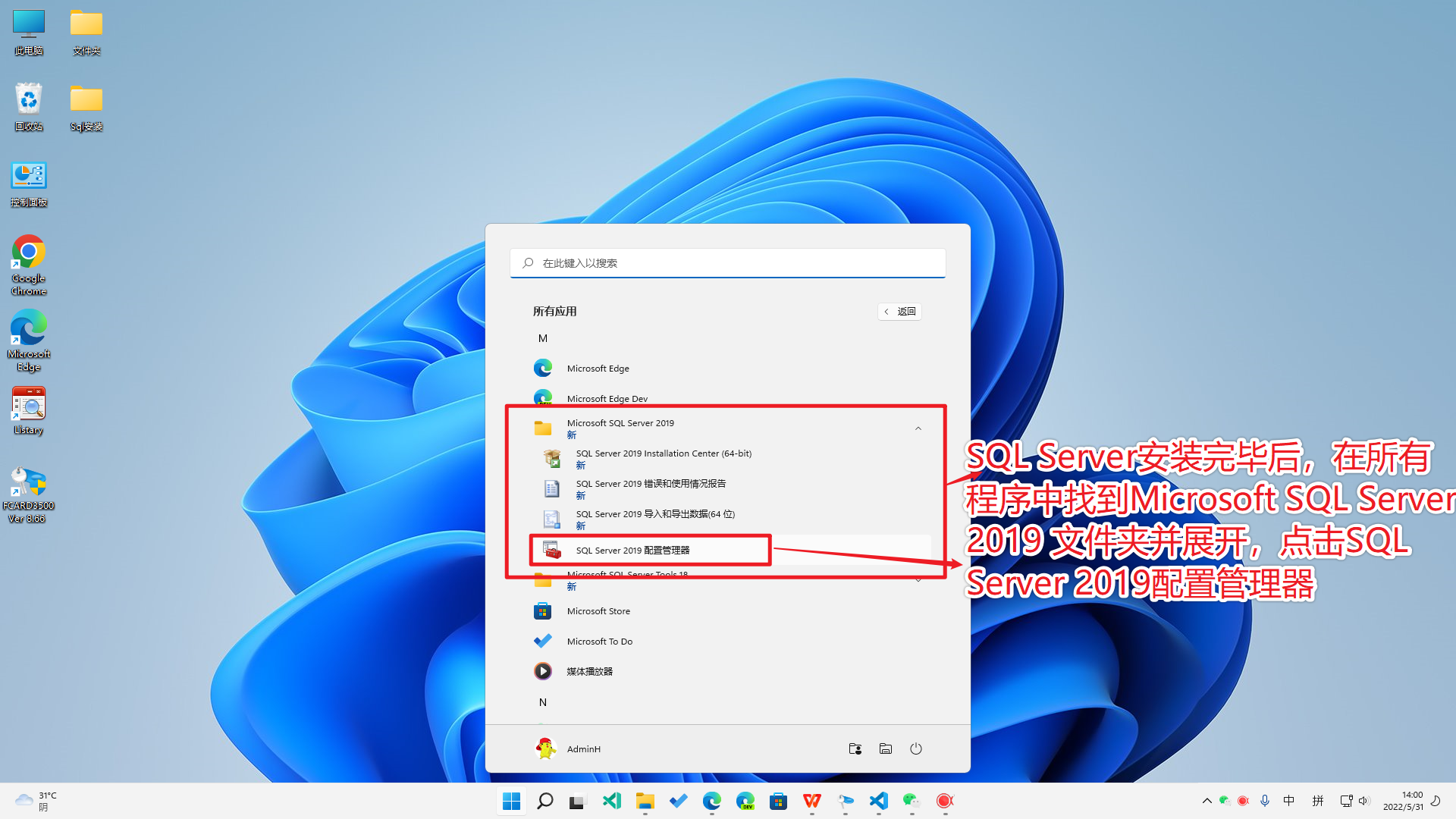Open 媒体播放器 from the app list
The image size is (1456, 819).
(x=728, y=672)
